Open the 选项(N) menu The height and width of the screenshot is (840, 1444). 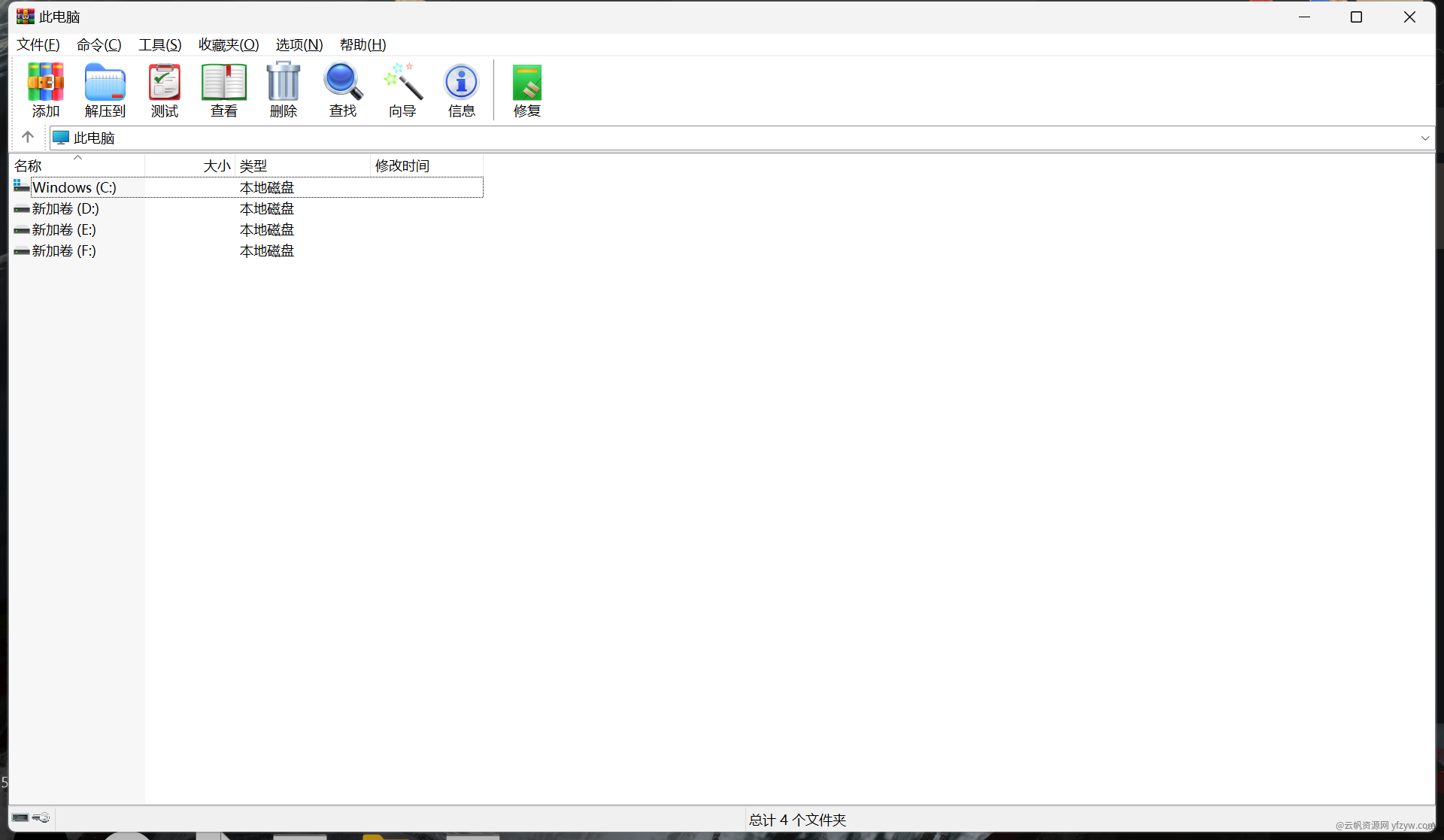point(299,45)
